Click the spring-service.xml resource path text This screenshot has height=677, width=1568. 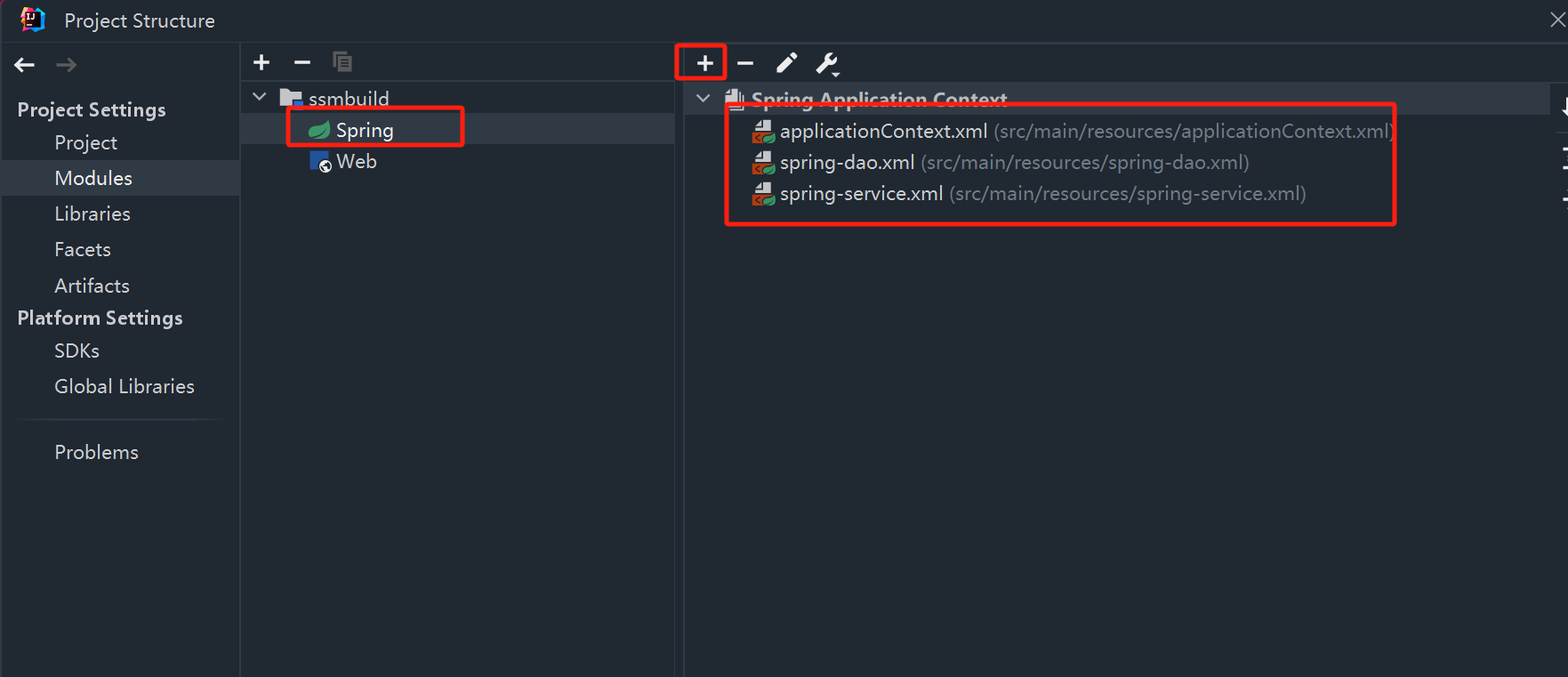point(1128,194)
